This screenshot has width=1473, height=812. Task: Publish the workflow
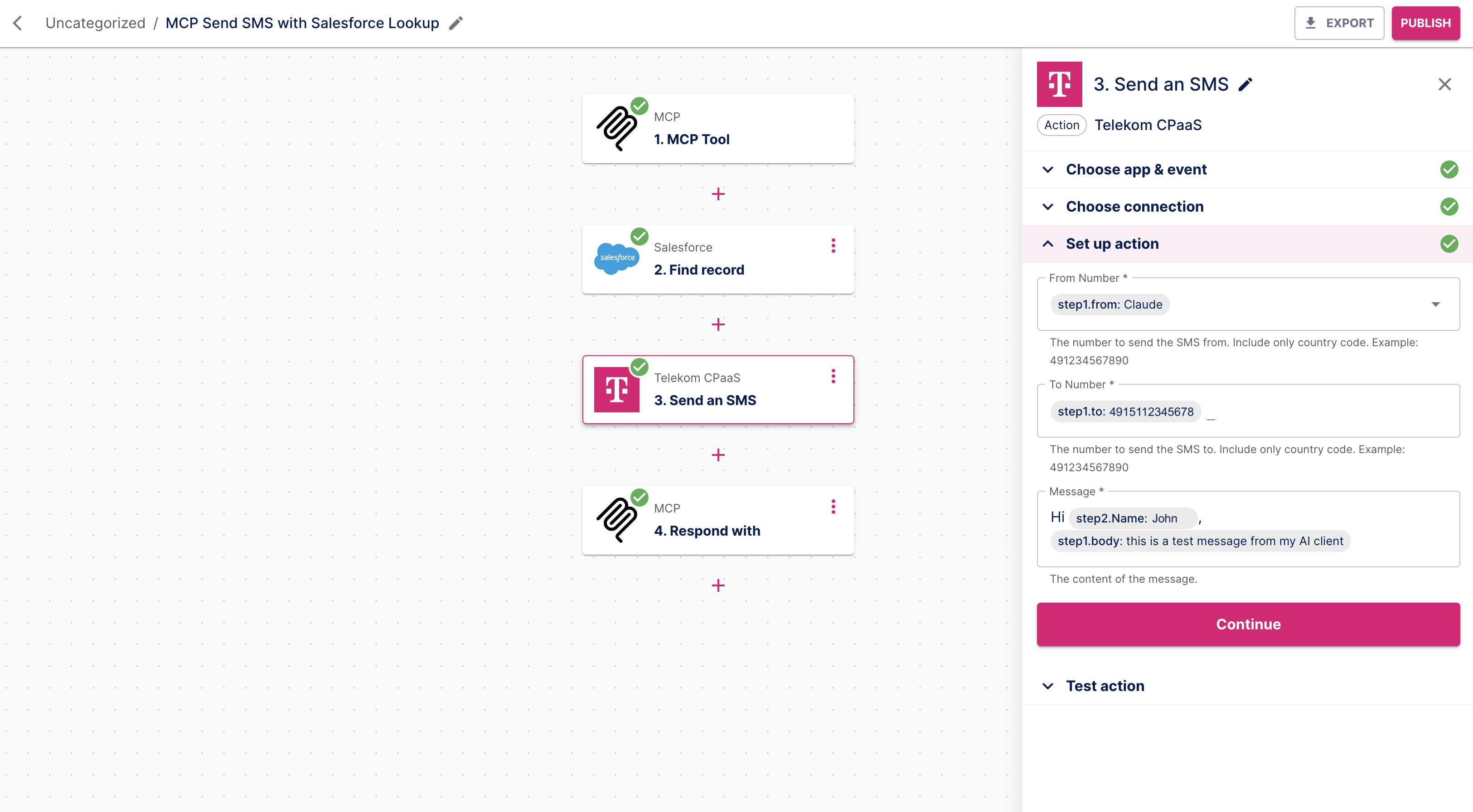tap(1425, 23)
